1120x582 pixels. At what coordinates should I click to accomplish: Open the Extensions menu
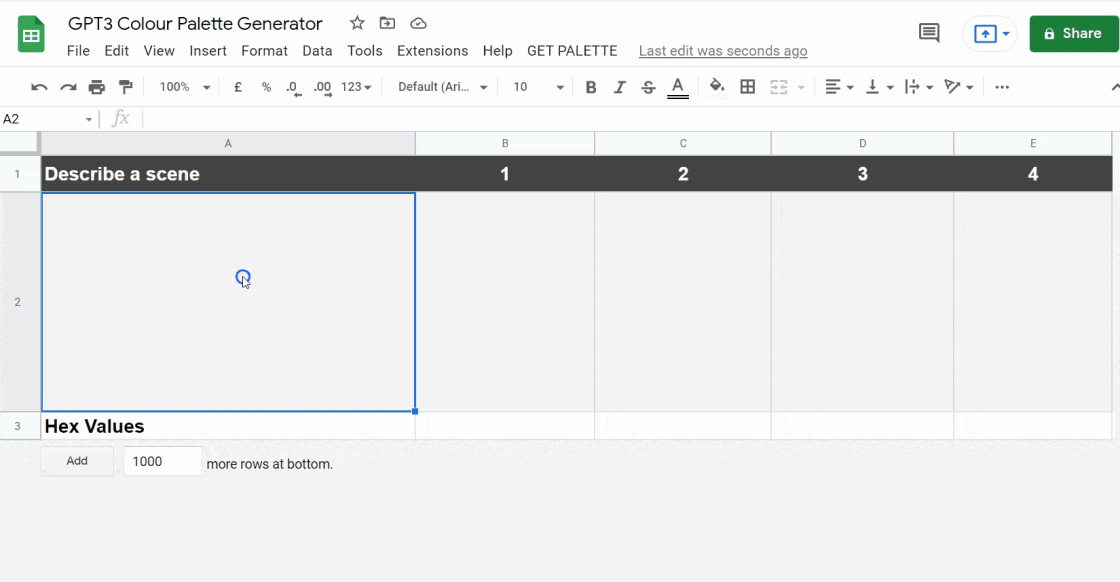(x=432, y=51)
